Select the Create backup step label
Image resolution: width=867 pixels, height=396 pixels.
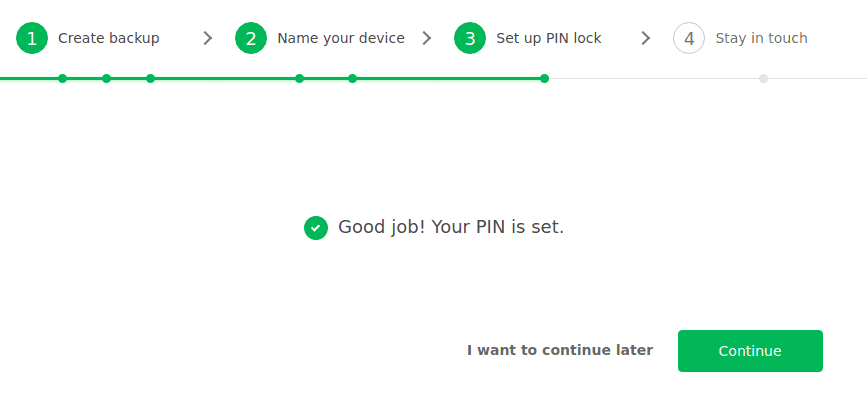click(109, 38)
